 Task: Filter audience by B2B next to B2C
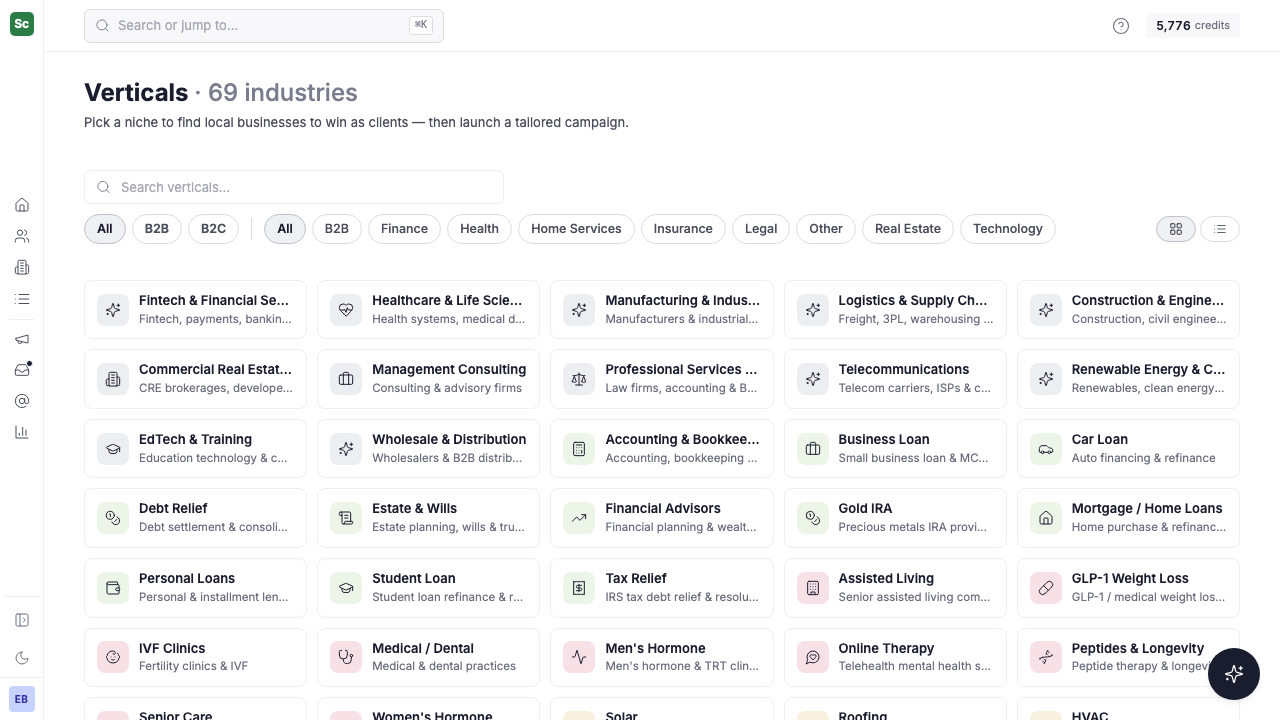tap(157, 229)
